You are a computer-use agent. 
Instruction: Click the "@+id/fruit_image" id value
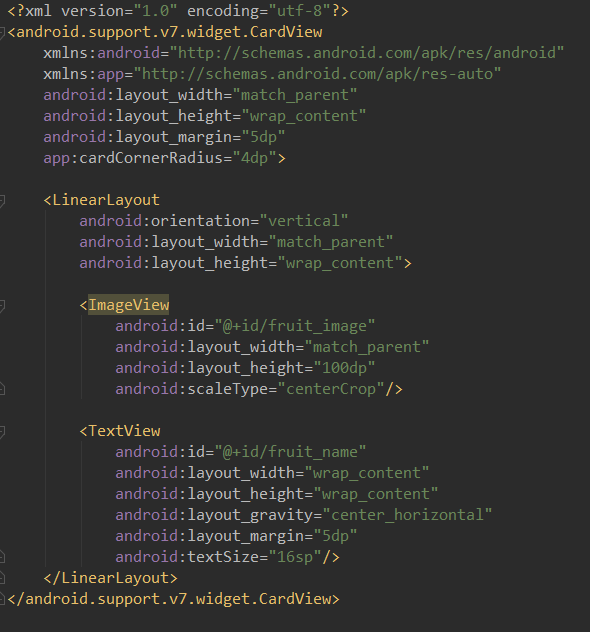(295, 326)
